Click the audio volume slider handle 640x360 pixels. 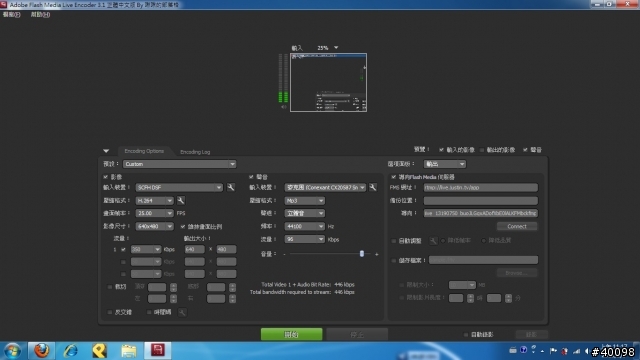(x=362, y=254)
